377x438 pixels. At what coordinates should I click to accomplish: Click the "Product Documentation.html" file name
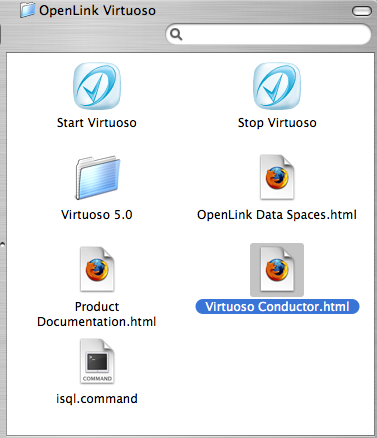click(97, 314)
